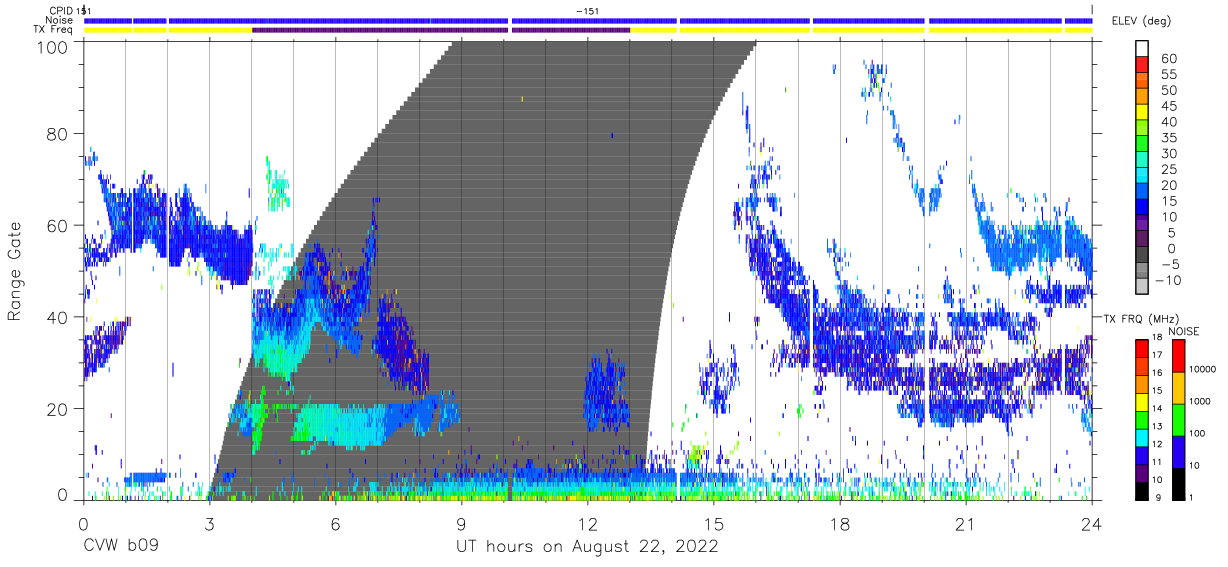The image size is (1228, 567).
Task: Click the 'Range Gate' y-axis label
Action: [15, 270]
